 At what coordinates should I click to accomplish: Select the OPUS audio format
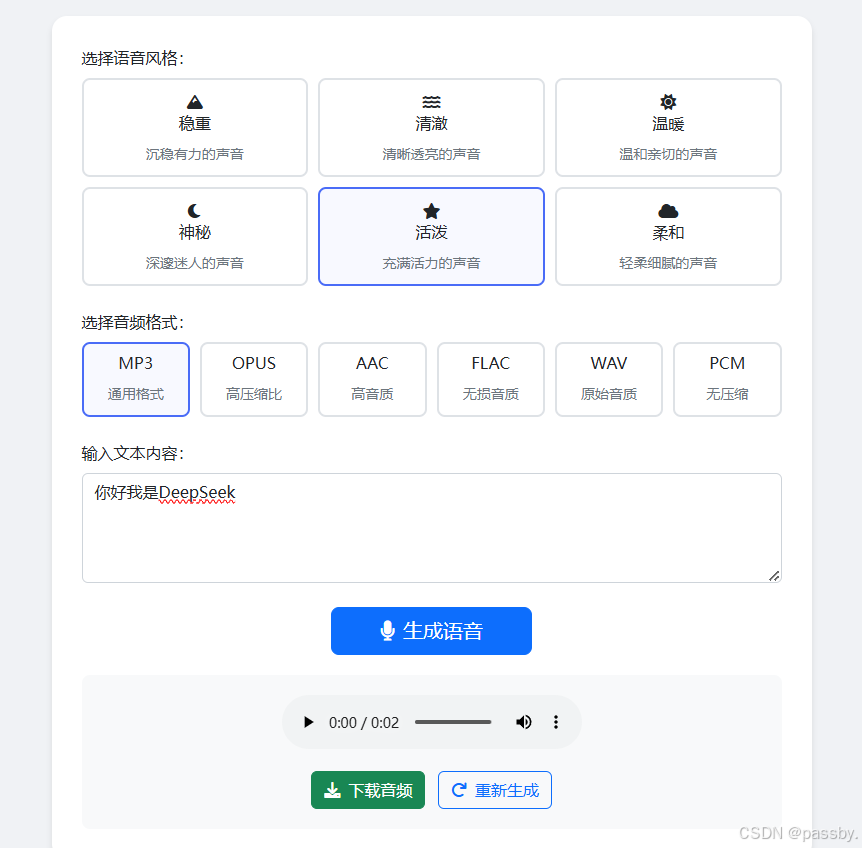coord(253,379)
